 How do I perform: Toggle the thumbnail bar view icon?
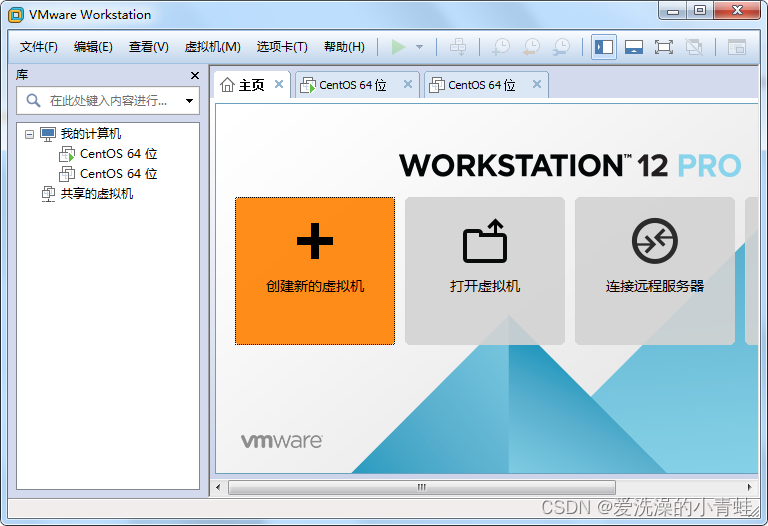pyautogui.click(x=634, y=47)
